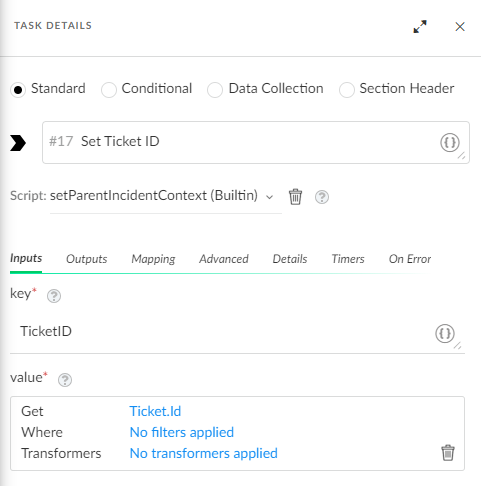Open curly braces picker for key field
Image resolution: width=481 pixels, height=486 pixels.
click(x=445, y=333)
